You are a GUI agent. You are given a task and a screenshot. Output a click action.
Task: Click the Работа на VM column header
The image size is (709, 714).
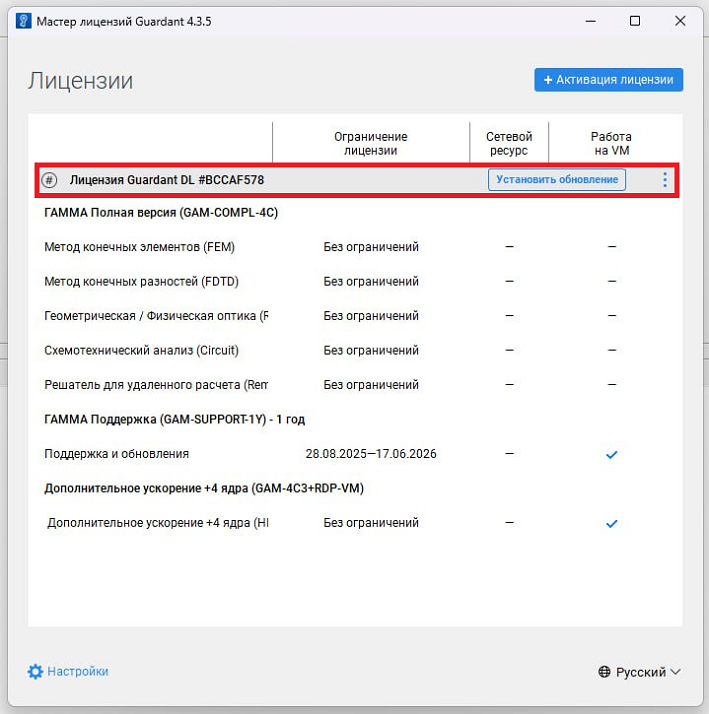pyautogui.click(x=611, y=143)
